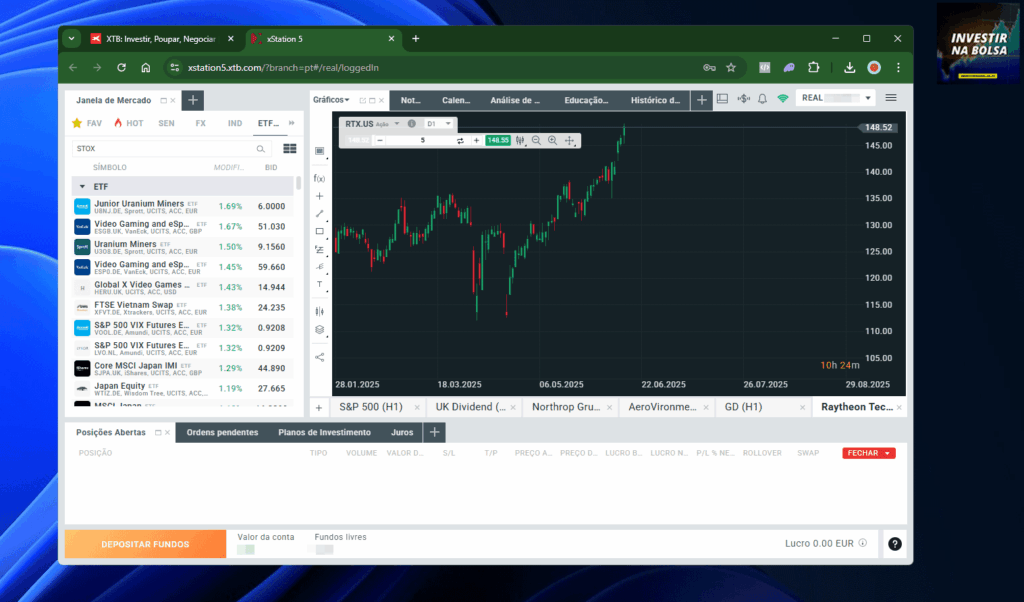Switch market watch to grid view
1024x602 pixels.
pyautogui.click(x=290, y=149)
